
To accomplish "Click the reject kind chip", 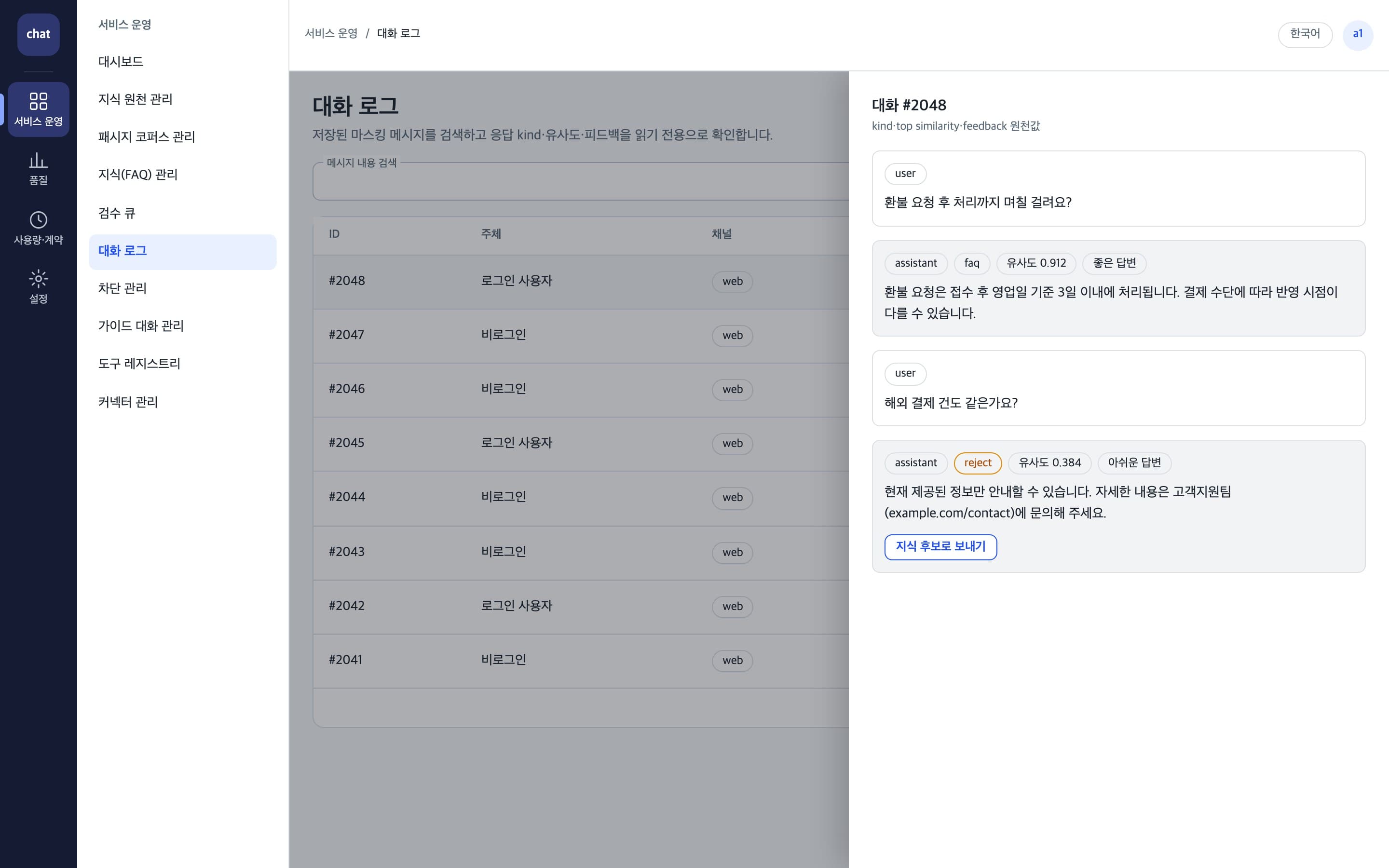I will 978,463.
